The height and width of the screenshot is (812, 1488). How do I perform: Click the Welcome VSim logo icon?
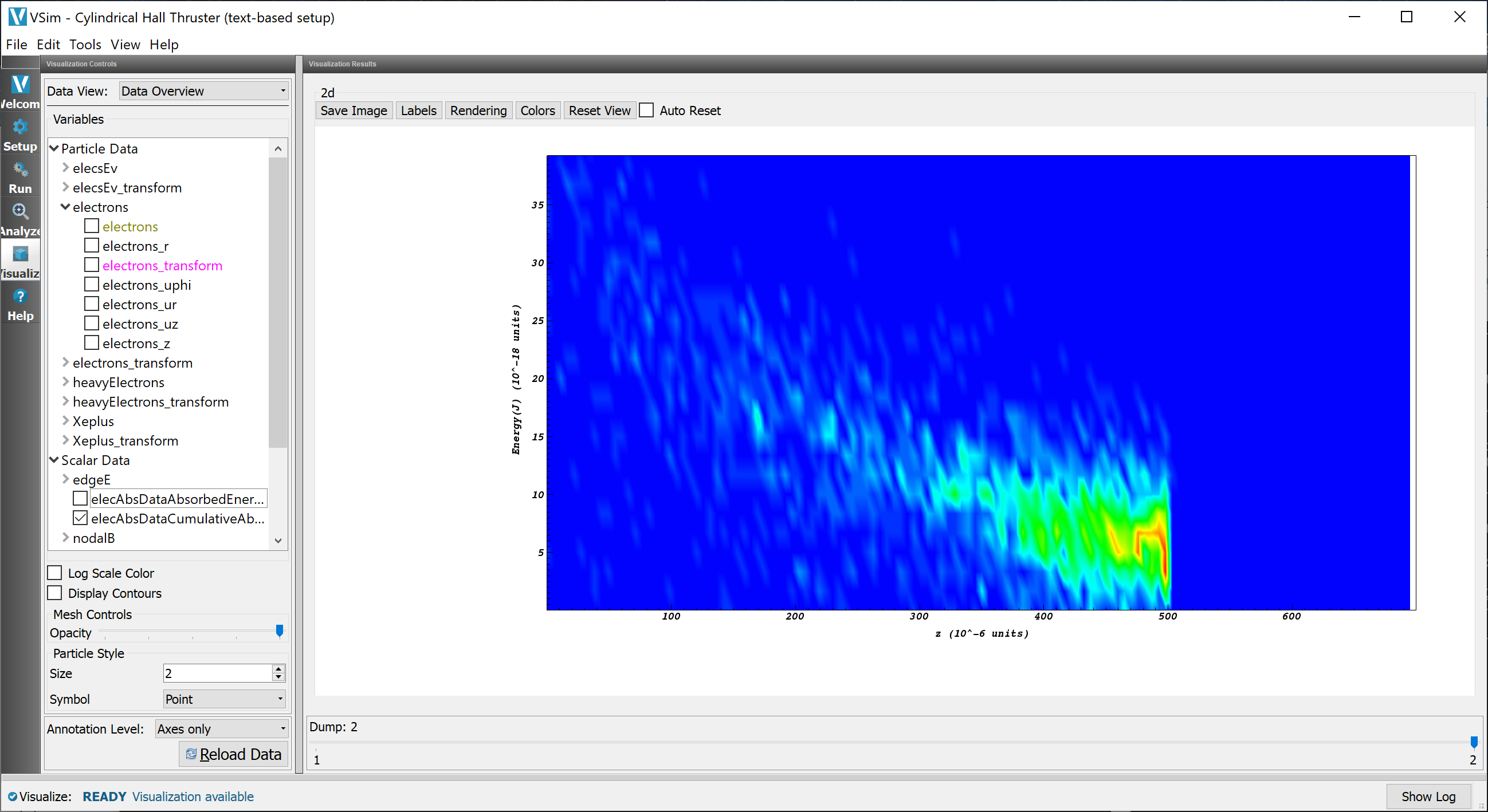(20, 86)
